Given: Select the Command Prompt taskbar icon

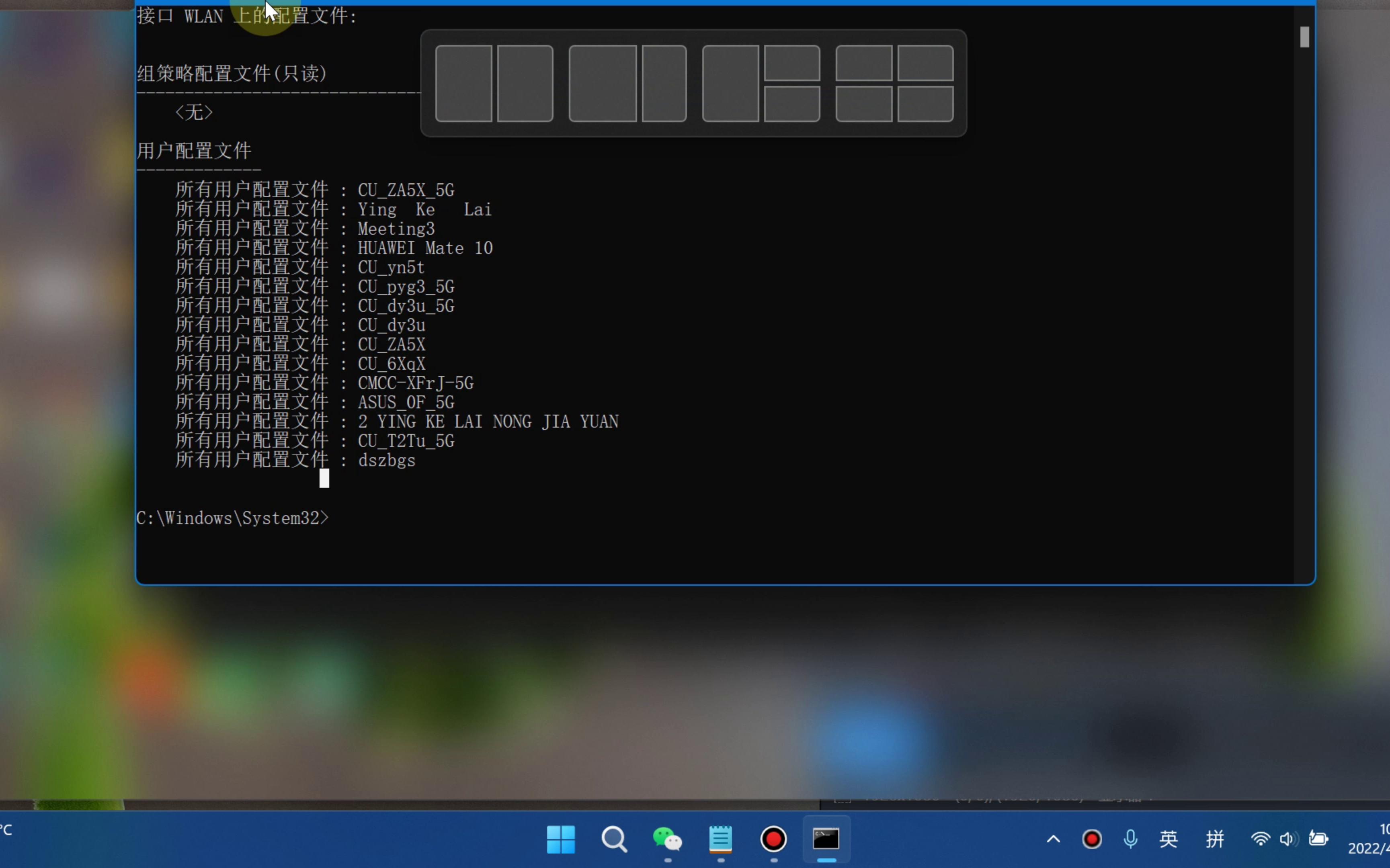Looking at the screenshot, I should 826,839.
